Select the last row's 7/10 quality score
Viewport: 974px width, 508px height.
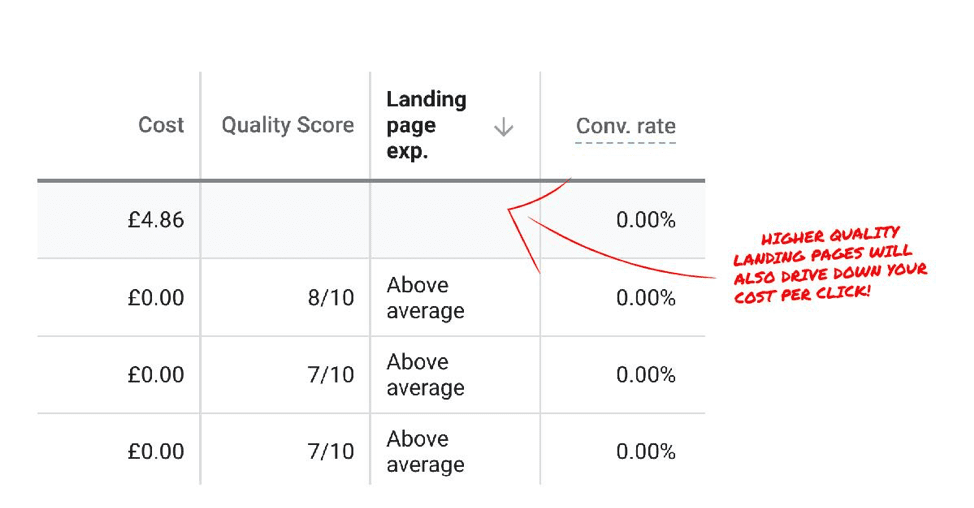(331, 451)
